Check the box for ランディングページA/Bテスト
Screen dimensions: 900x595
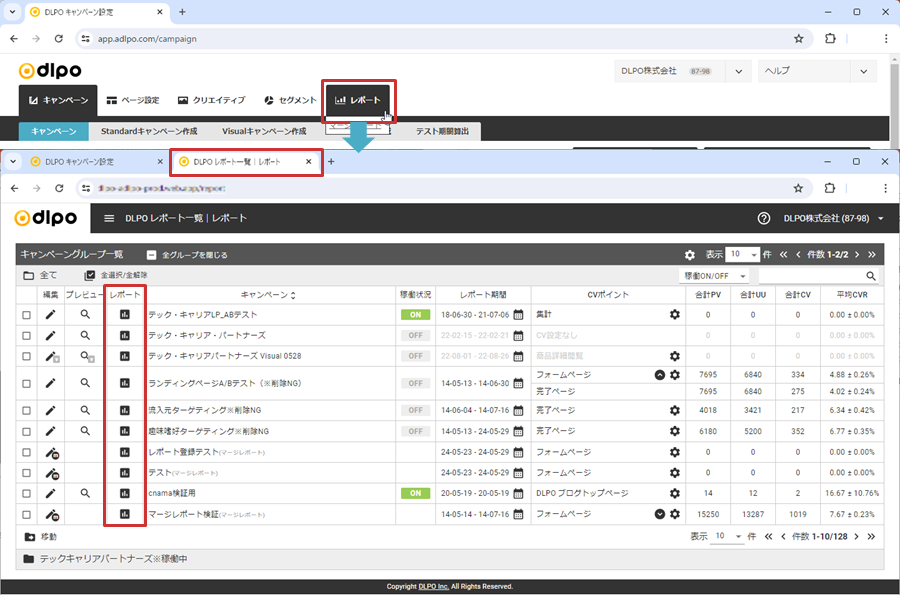[x=26, y=383]
